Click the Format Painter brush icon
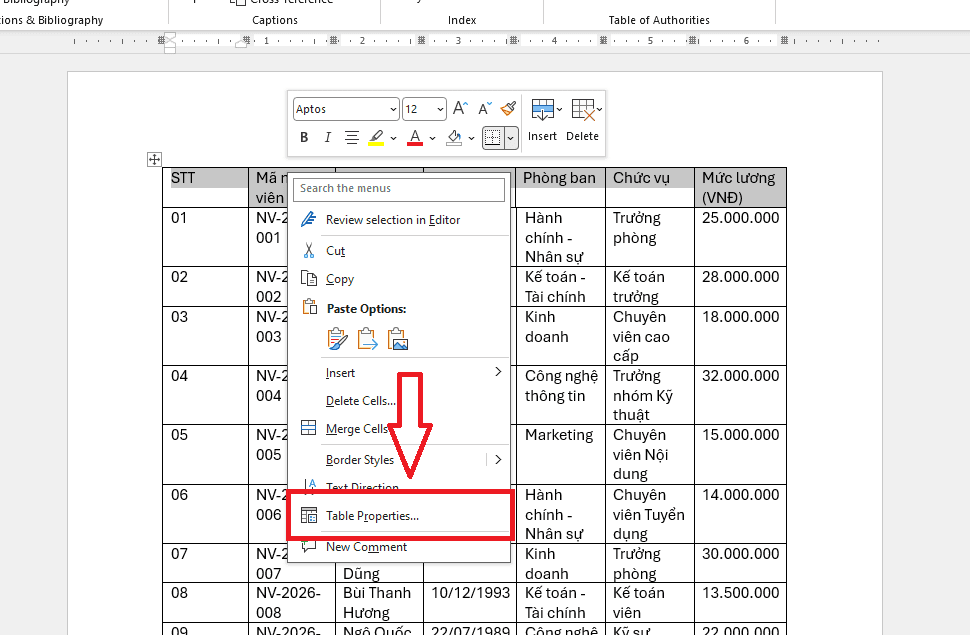 click(509, 109)
